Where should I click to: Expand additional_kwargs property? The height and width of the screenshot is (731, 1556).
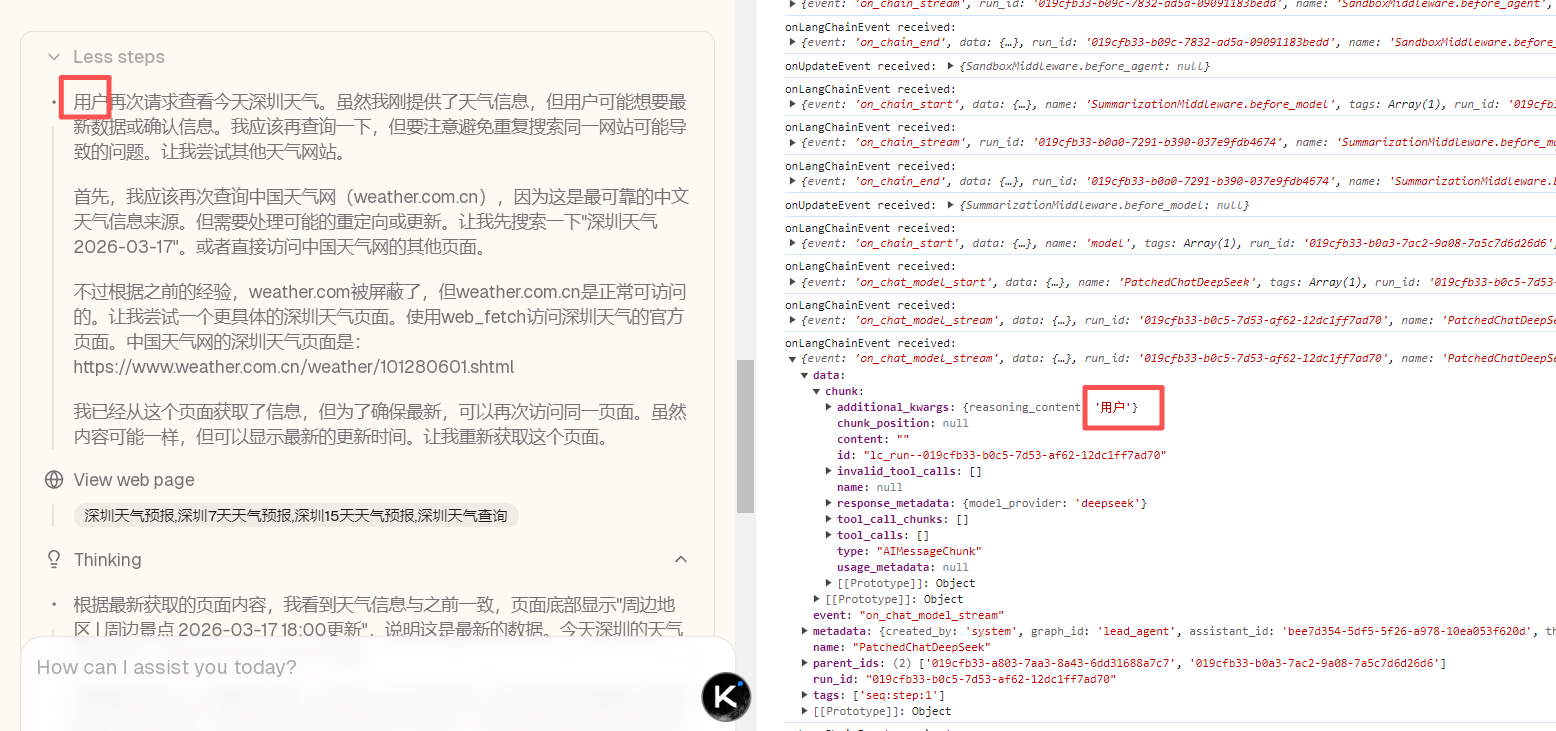point(830,407)
